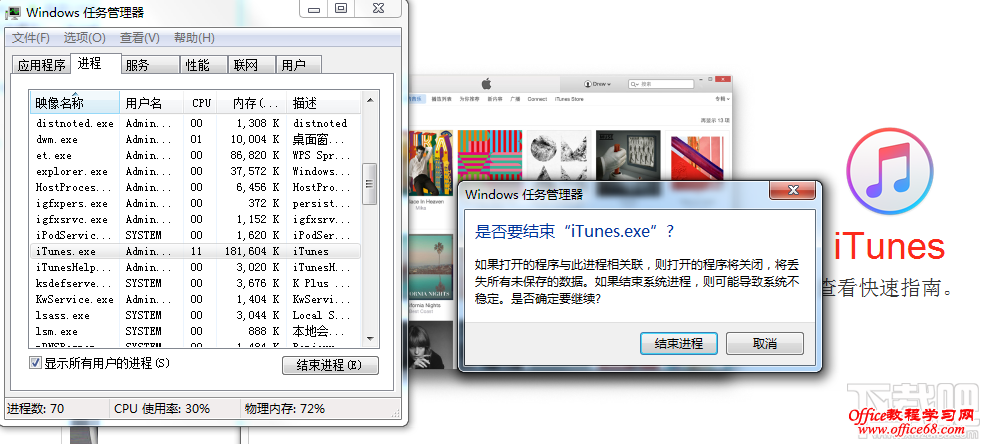Click the CPU 使用率: 30% status entry
The height and width of the screenshot is (444, 987).
[x=162, y=409]
